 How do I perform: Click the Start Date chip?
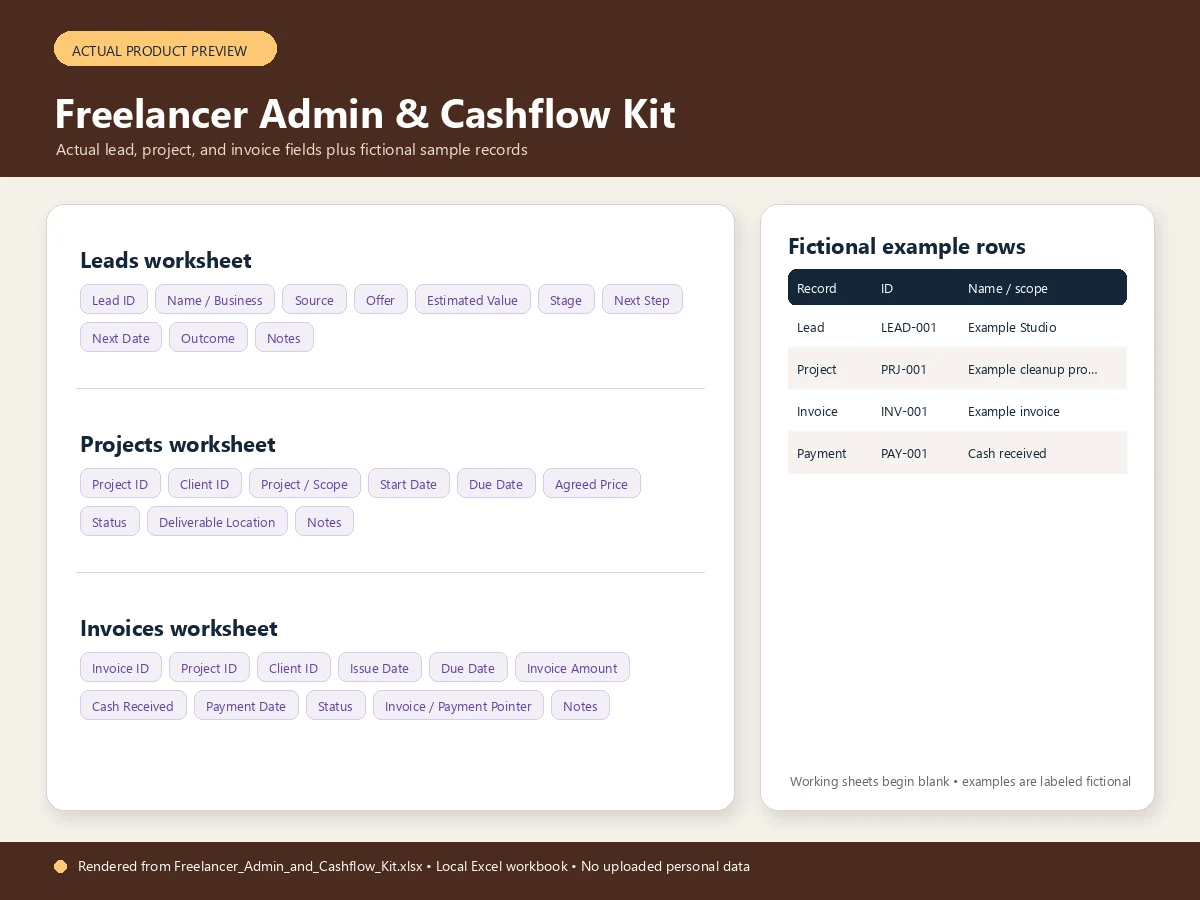[x=409, y=484]
